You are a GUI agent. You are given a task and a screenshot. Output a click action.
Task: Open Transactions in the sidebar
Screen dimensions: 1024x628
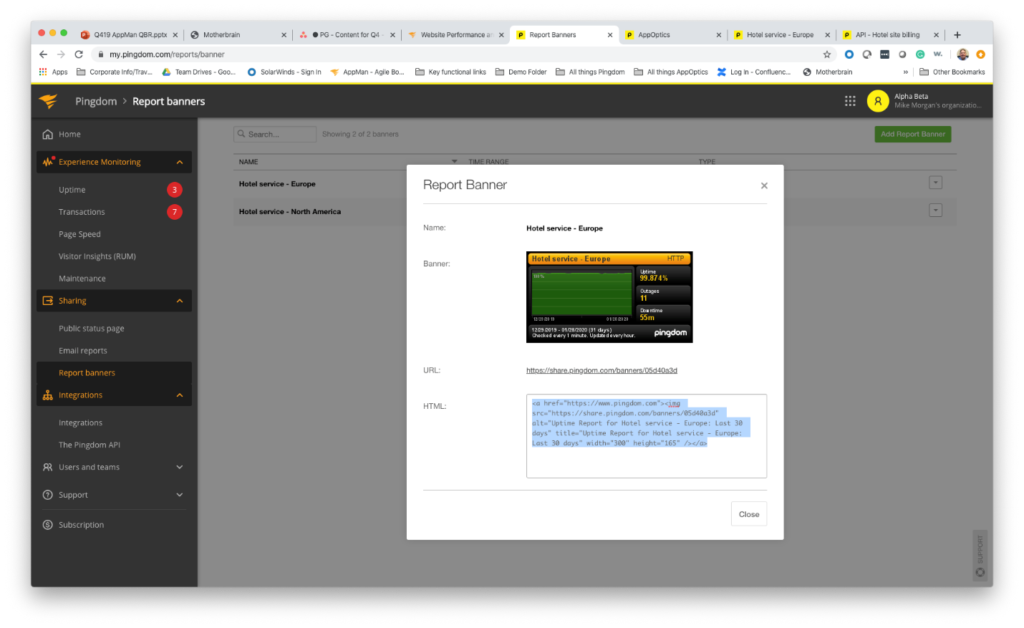tap(82, 212)
